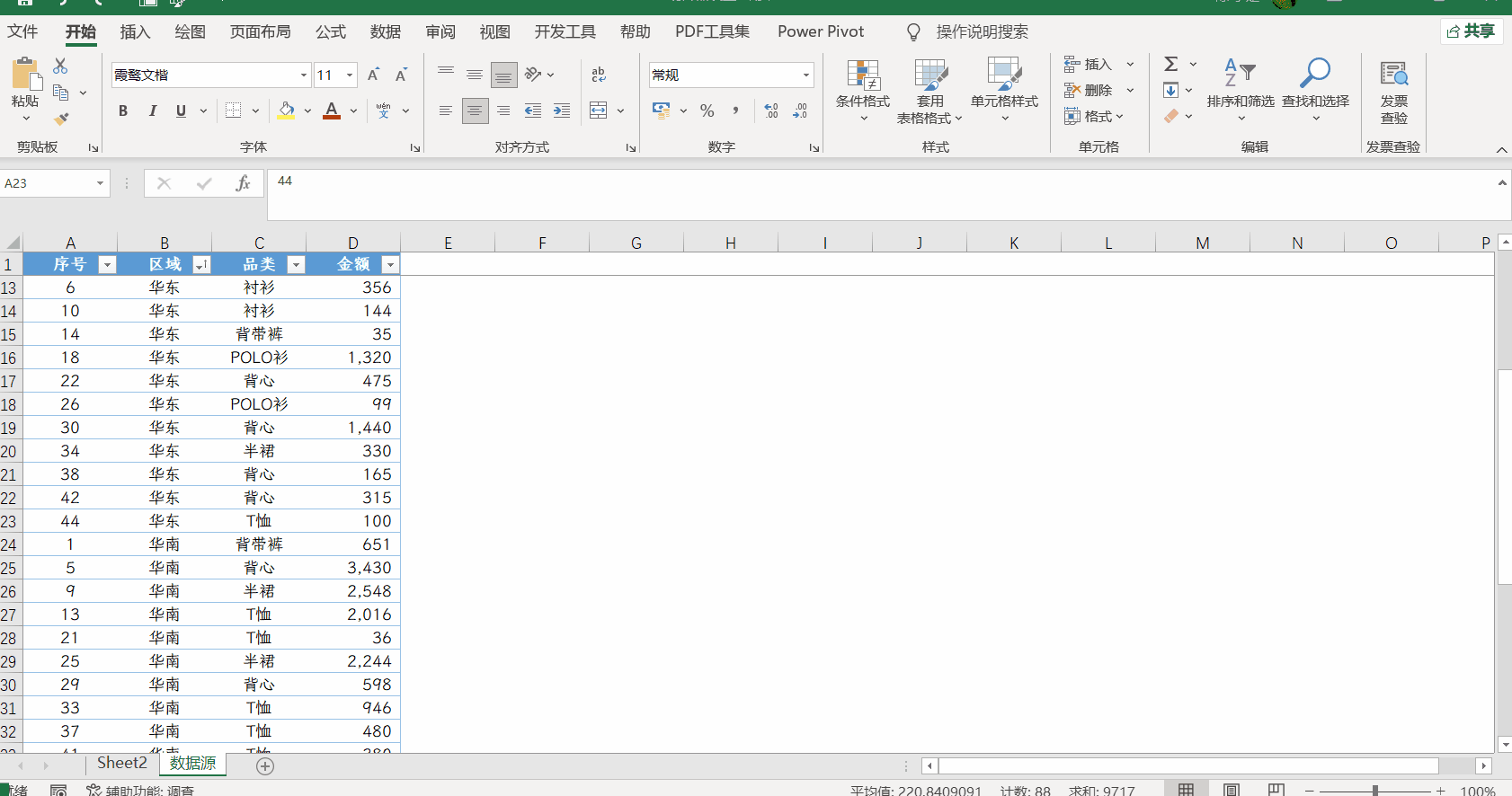Click the 删除 cells button

coord(1089,91)
